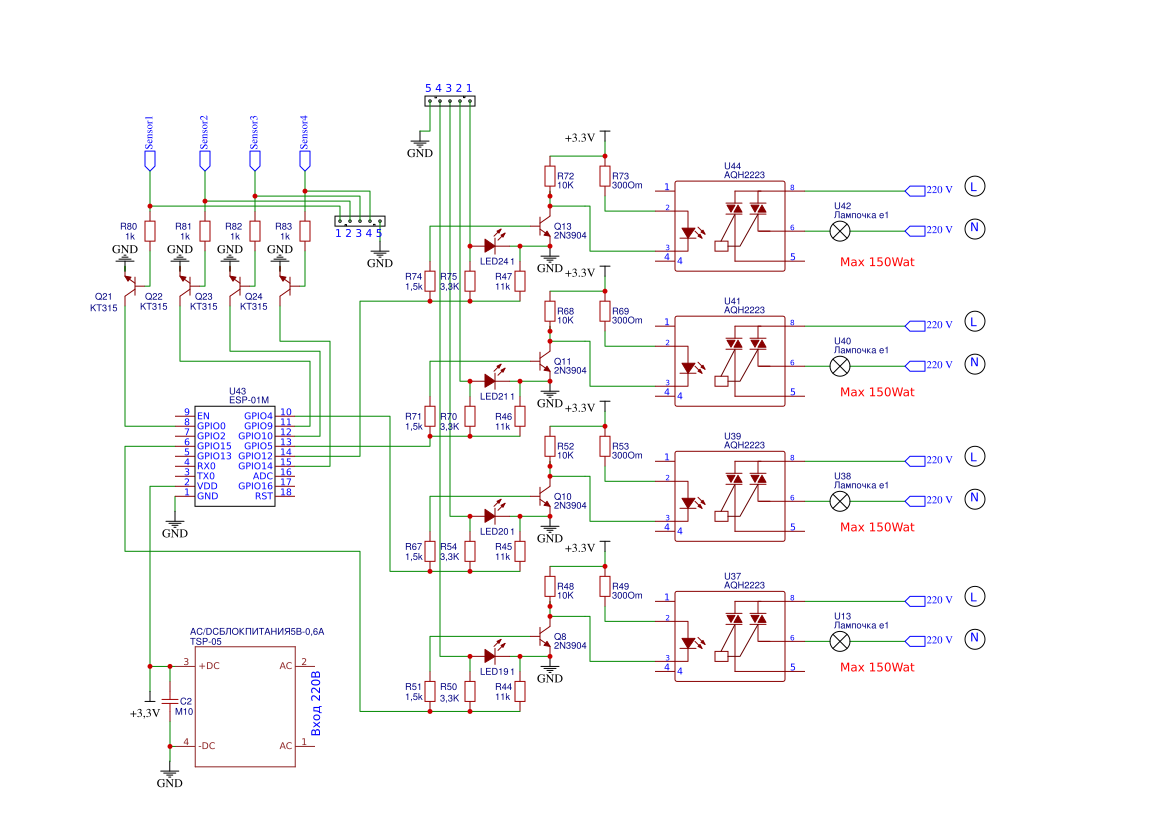Image resolution: width=1169 pixels, height=828 pixels.
Task: Select the L circle beside U37
Action: coord(974,596)
